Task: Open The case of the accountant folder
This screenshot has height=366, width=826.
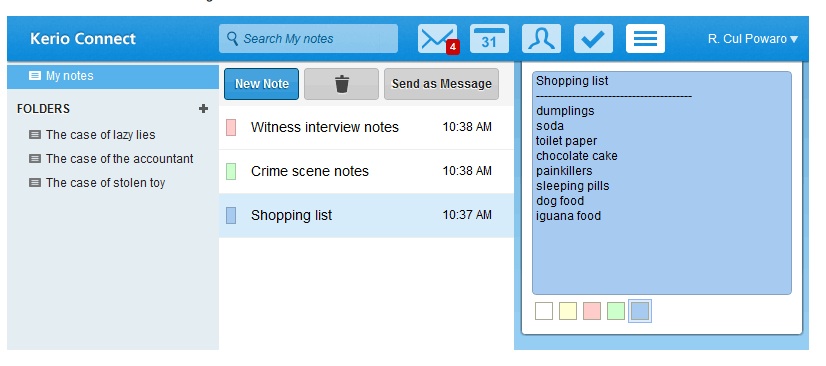Action: tap(120, 159)
